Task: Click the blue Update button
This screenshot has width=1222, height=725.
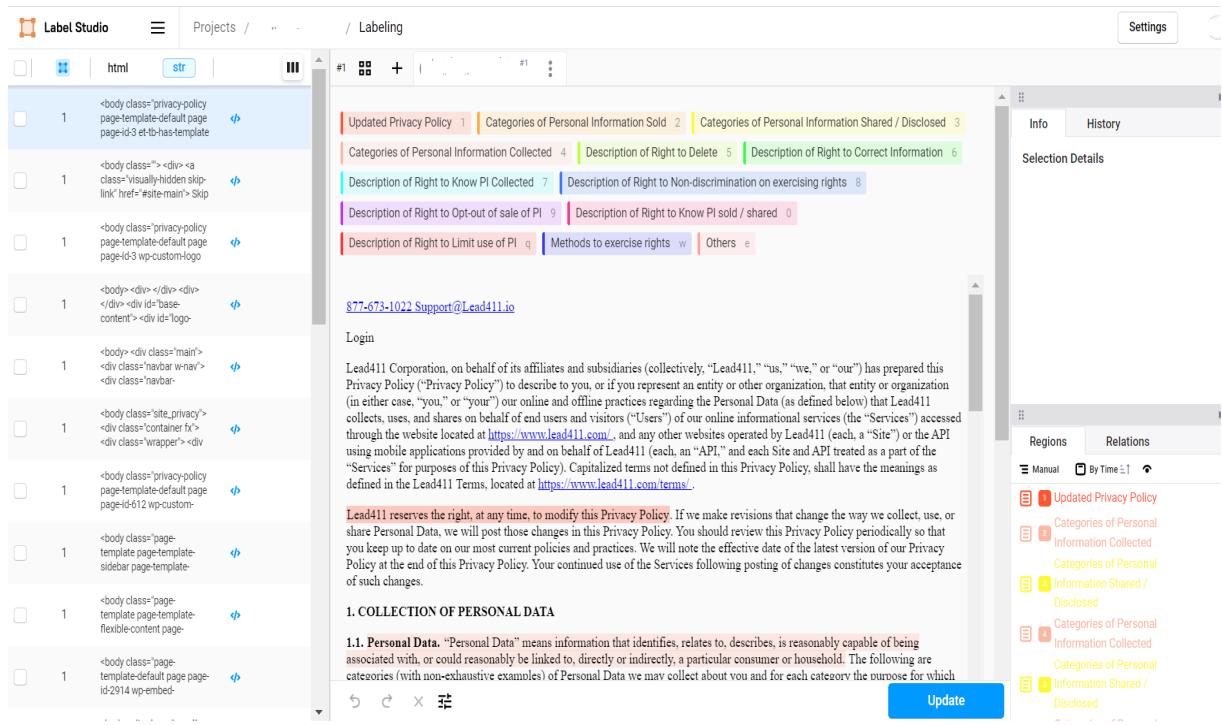Action: pos(945,701)
